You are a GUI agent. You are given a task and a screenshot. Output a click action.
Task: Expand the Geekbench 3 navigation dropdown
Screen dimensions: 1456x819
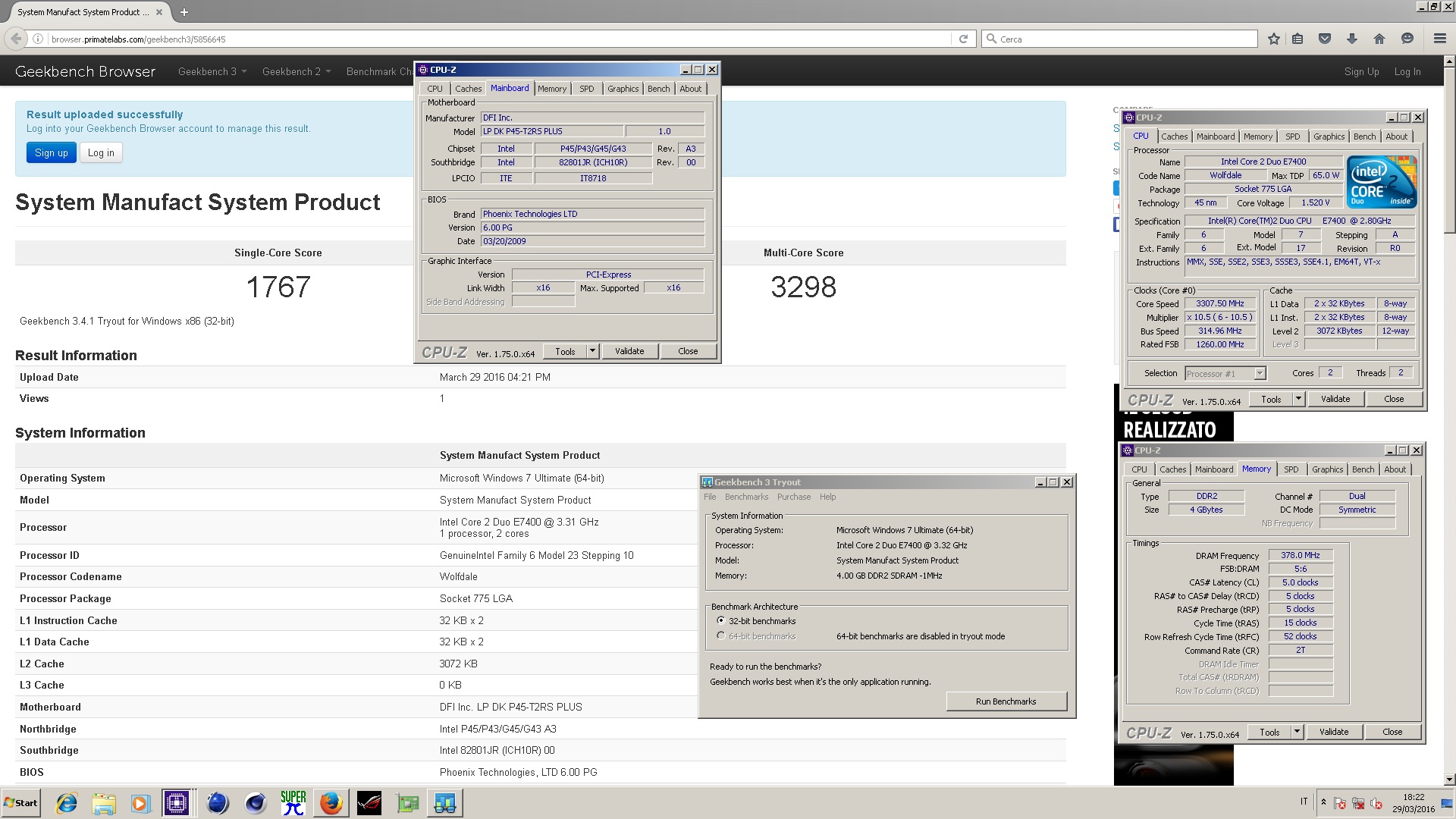tap(212, 71)
